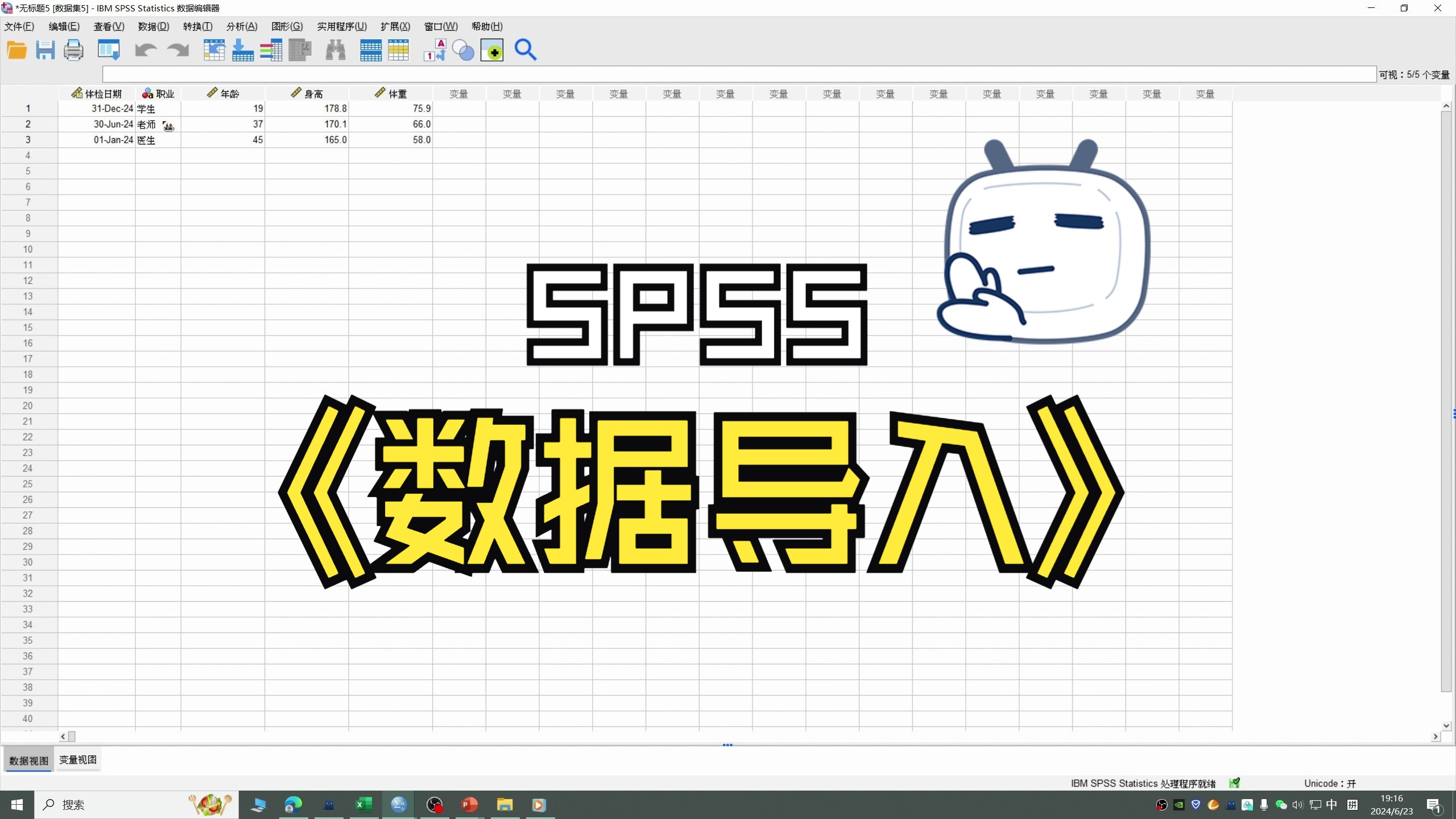Click horizontal scrollbar right arrow

(x=1436, y=737)
